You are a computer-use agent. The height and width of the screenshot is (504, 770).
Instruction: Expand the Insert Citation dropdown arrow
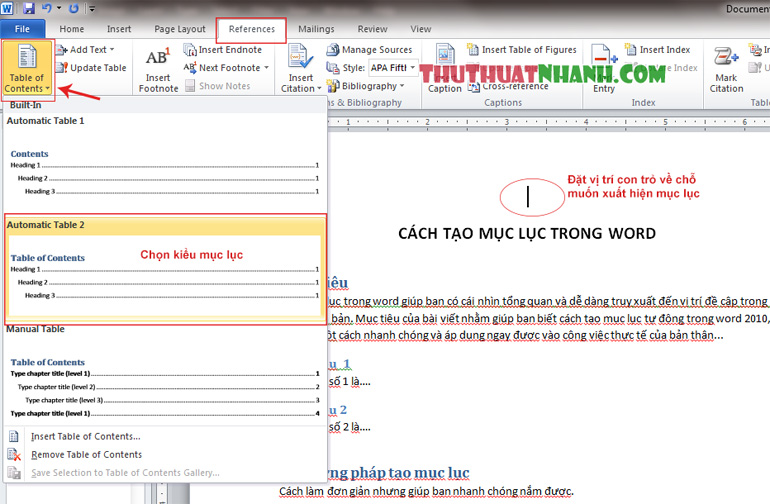coord(319,89)
